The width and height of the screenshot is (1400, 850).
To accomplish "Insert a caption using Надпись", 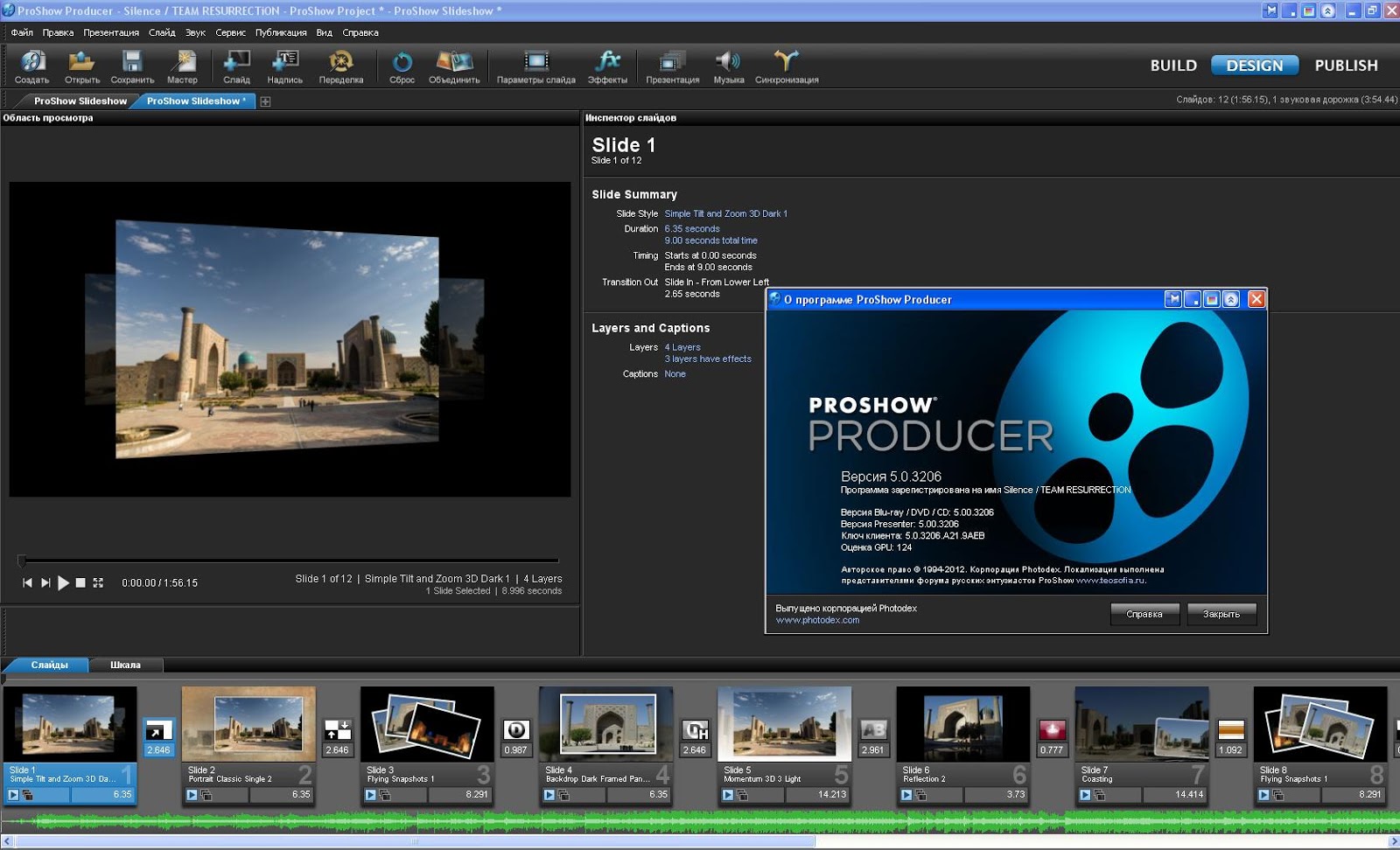I will tap(284, 65).
